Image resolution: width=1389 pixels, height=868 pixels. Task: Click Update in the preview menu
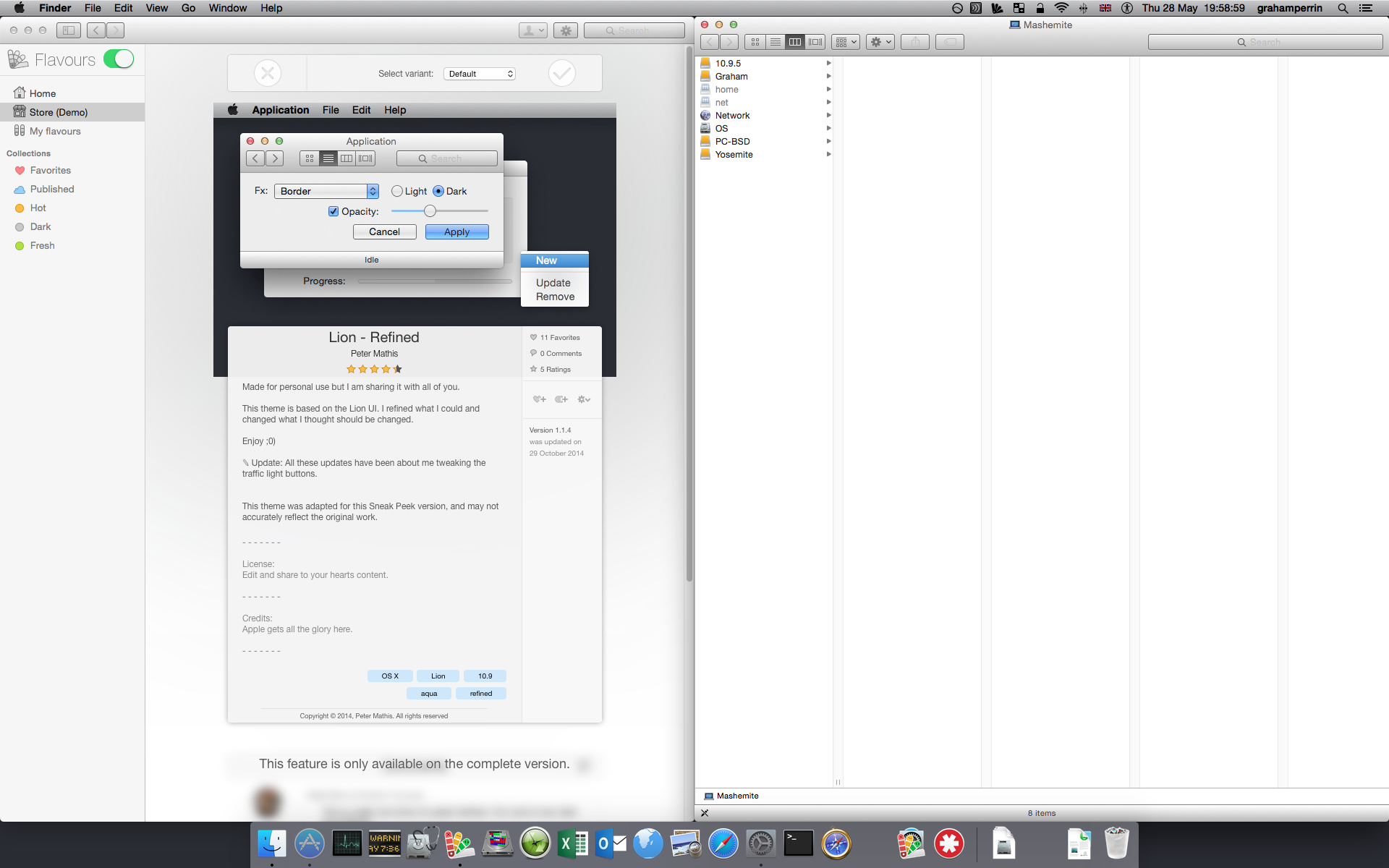(x=553, y=283)
